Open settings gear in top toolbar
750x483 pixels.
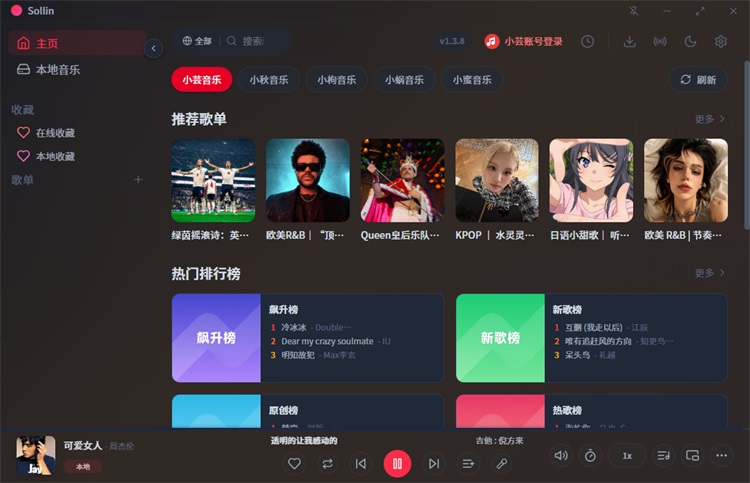pos(720,42)
